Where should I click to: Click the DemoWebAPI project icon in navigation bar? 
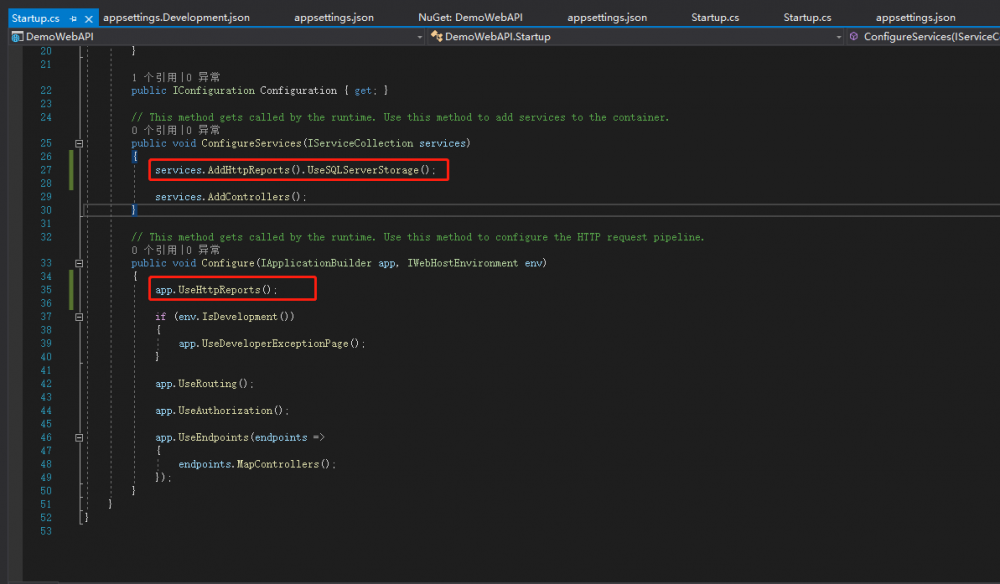click(x=16, y=36)
